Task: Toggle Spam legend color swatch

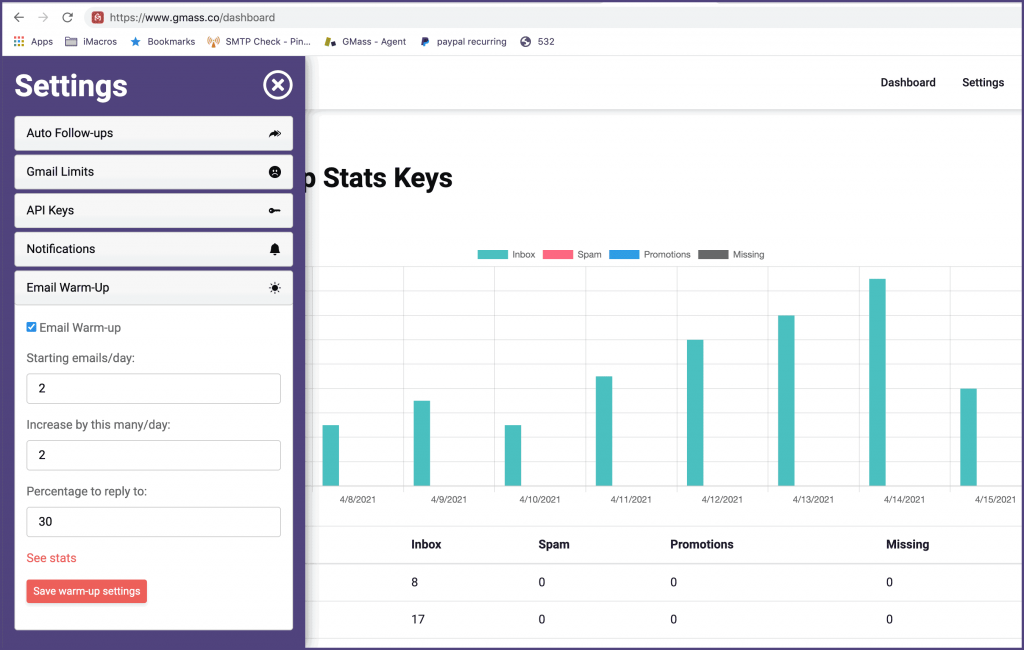Action: coord(558,255)
